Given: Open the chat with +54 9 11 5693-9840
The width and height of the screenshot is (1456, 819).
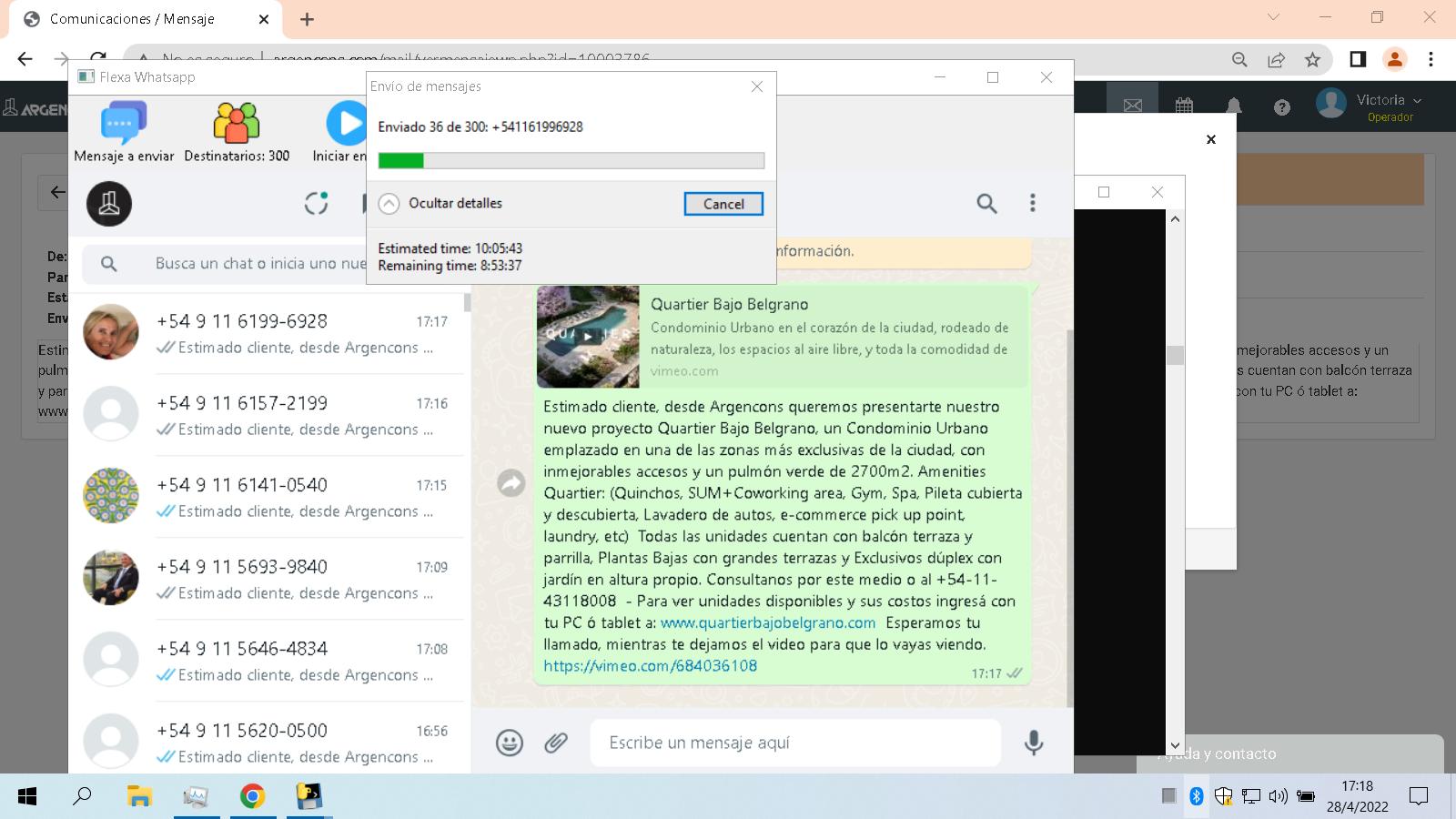Looking at the screenshot, I should pyautogui.click(x=269, y=578).
